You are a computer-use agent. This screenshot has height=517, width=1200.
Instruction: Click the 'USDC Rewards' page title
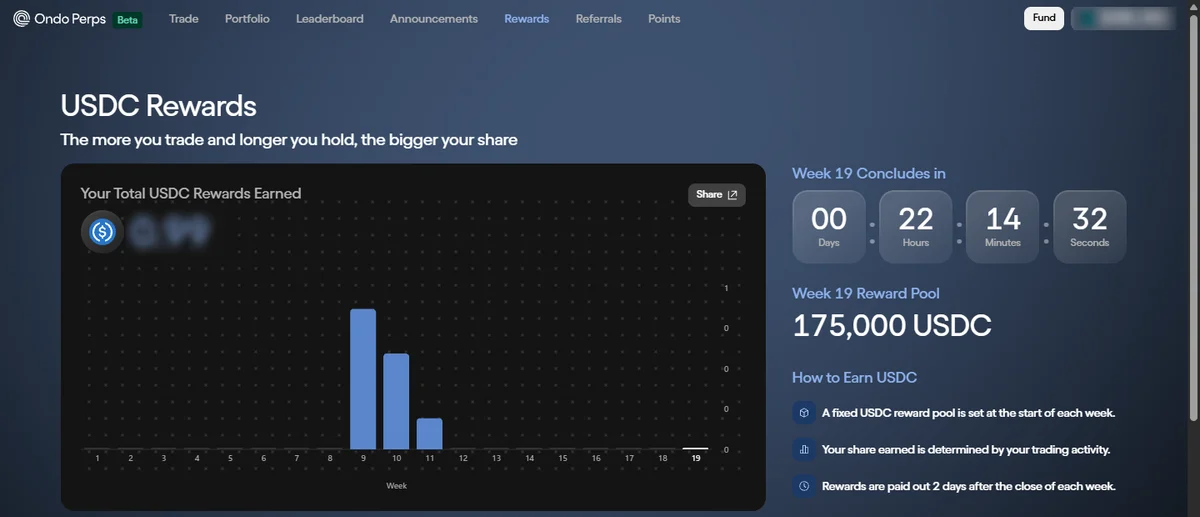pyautogui.click(x=159, y=105)
